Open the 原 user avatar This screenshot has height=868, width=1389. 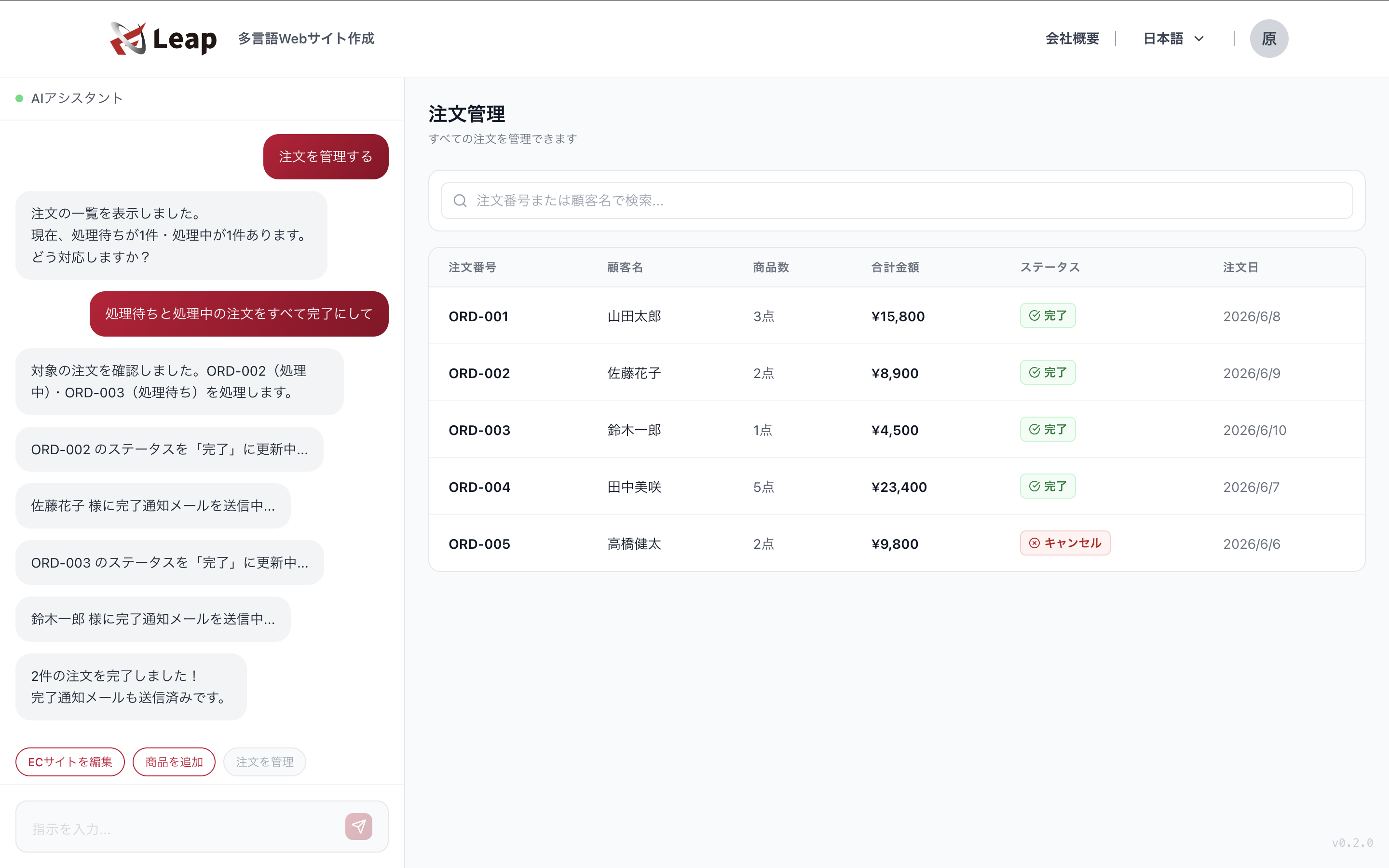click(x=1269, y=39)
